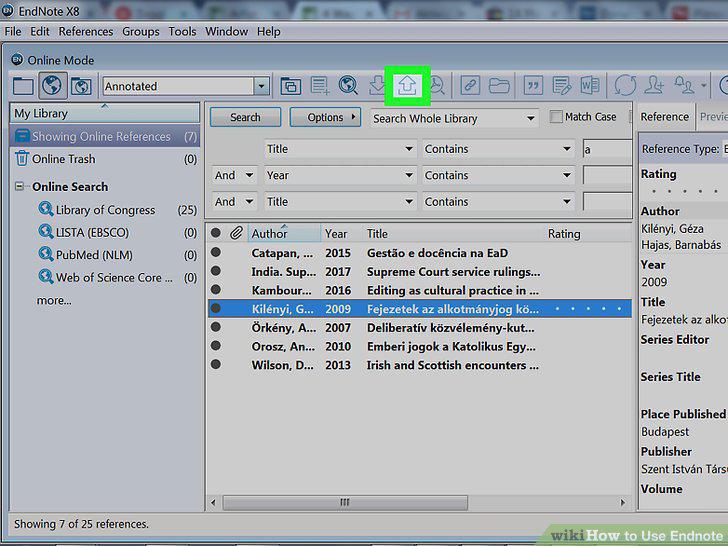The image size is (728, 546).
Task: Click the read/unread dot column header
Action: tap(215, 233)
